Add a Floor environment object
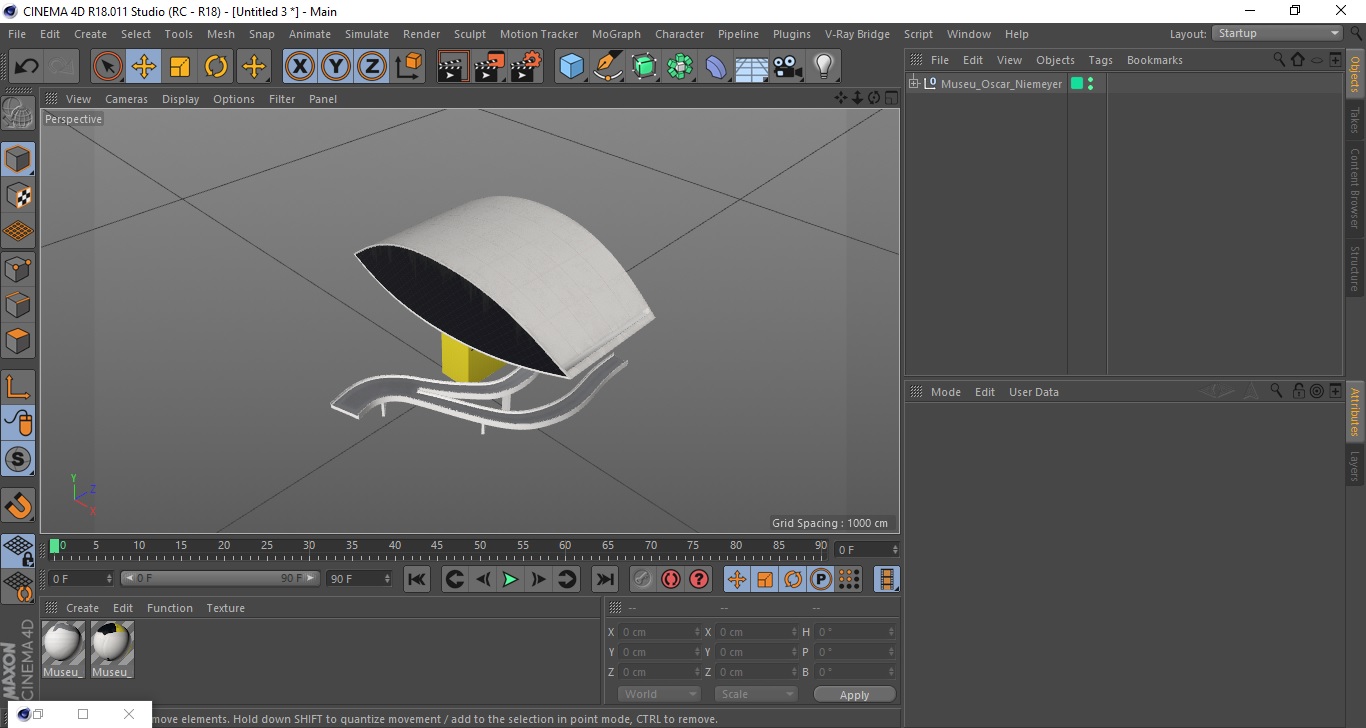This screenshot has width=1366, height=728. click(x=752, y=67)
